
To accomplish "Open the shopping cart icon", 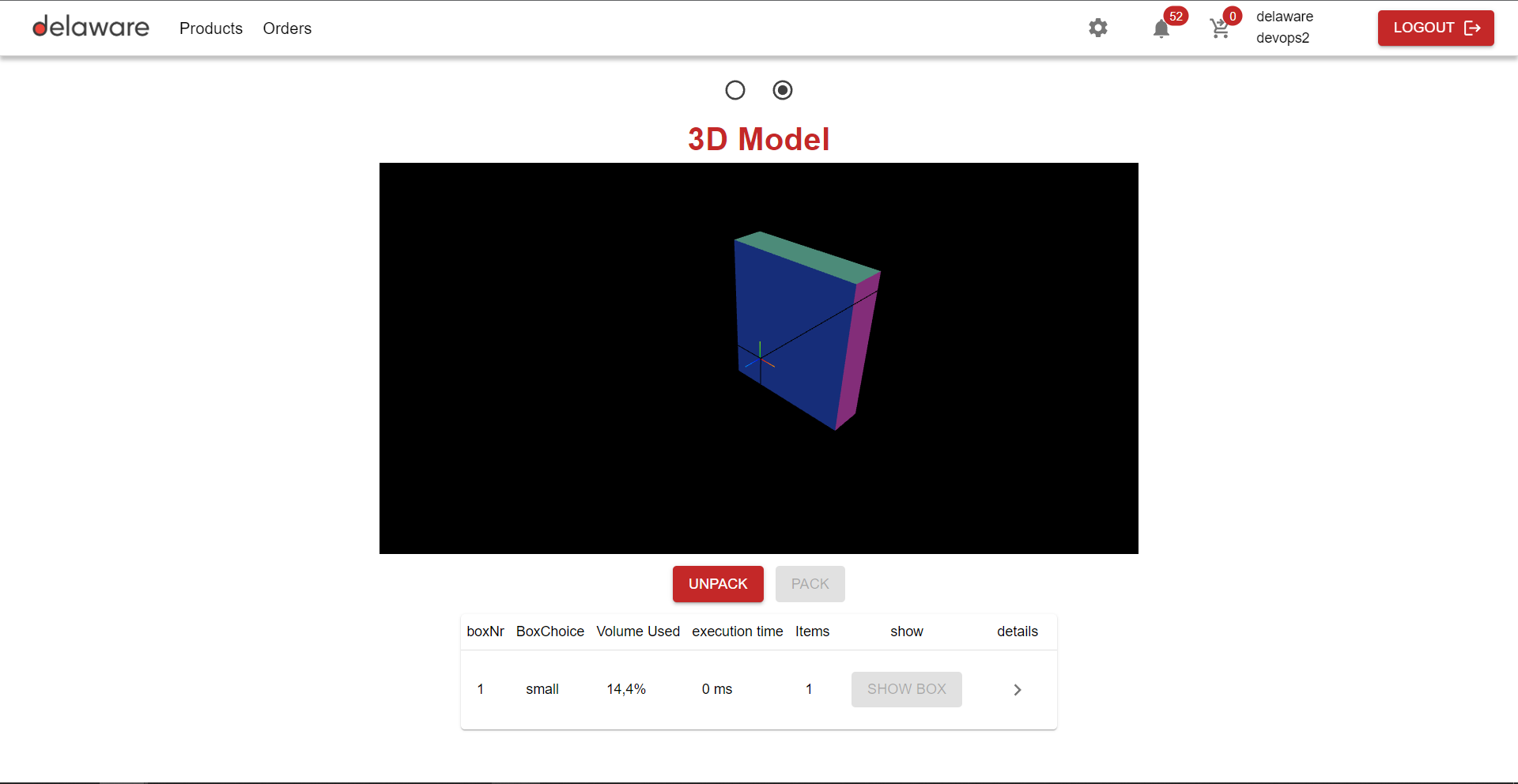I will [x=1219, y=29].
